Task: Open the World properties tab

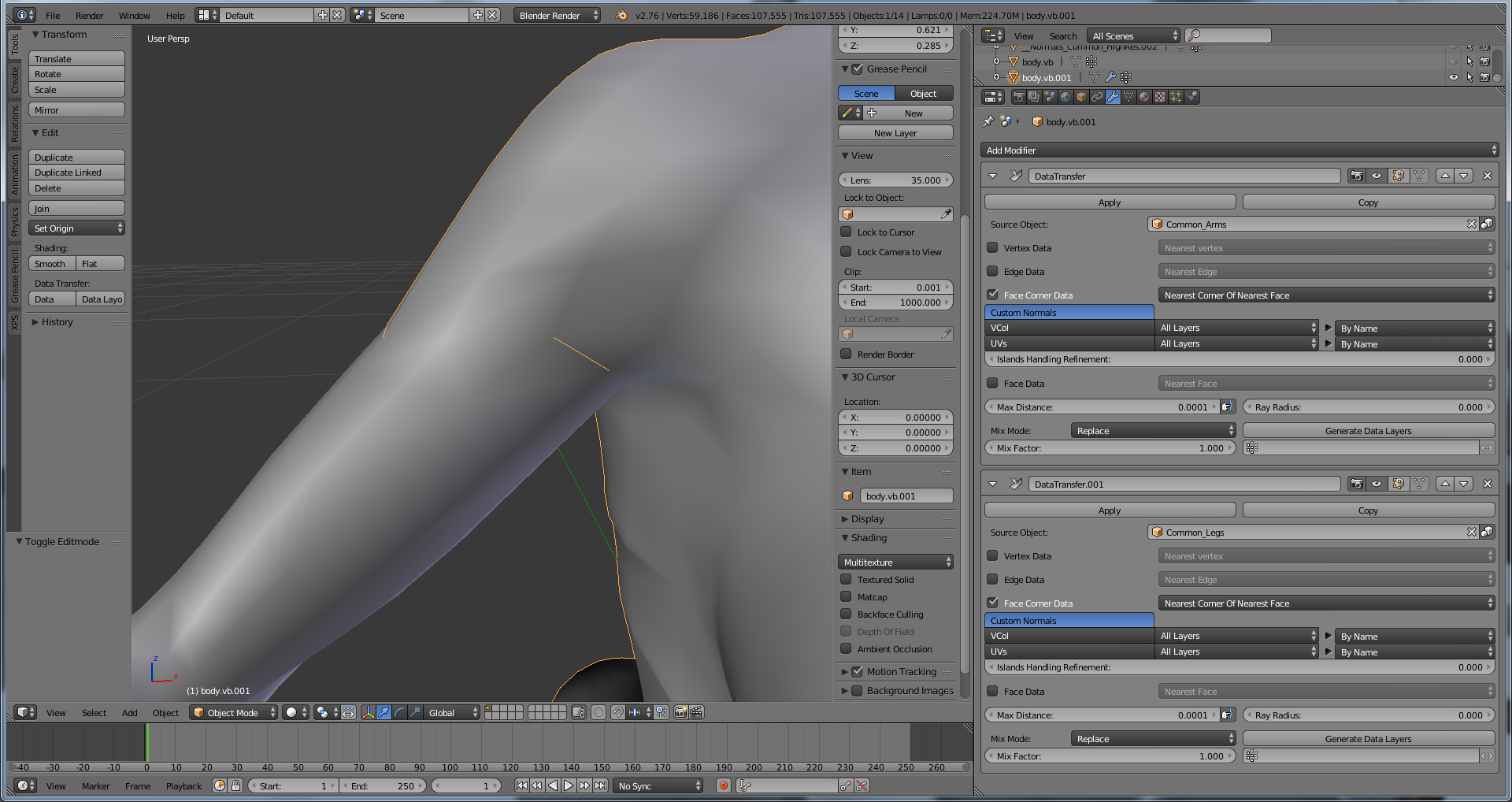Action: click(x=1065, y=97)
